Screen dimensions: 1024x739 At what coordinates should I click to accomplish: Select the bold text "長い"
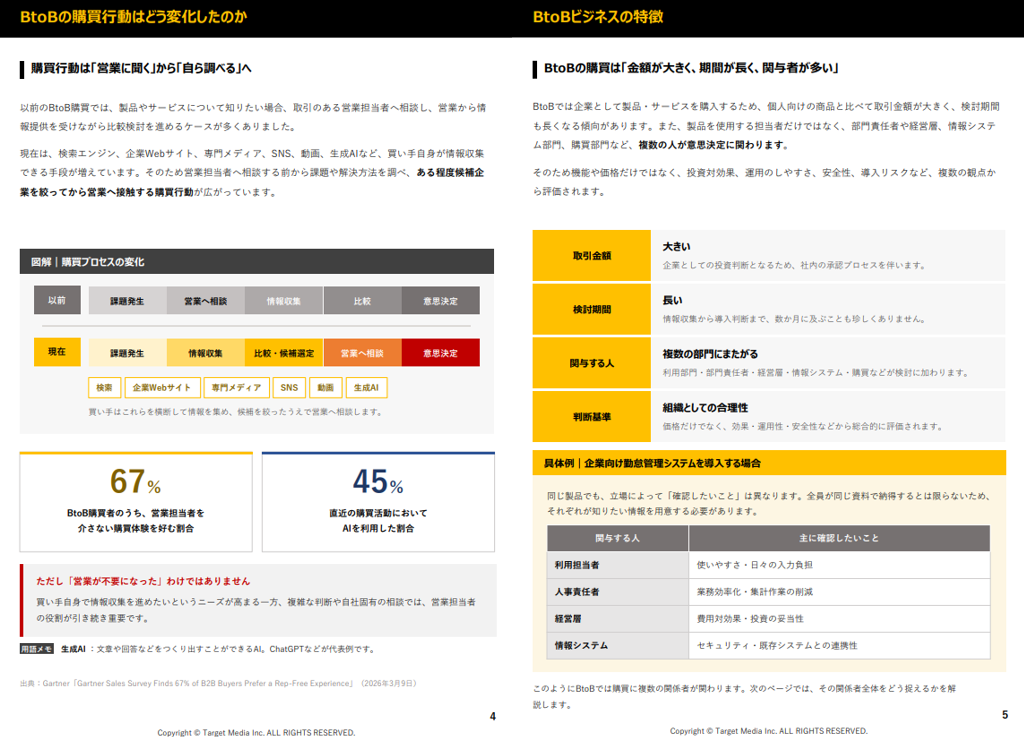pos(673,300)
